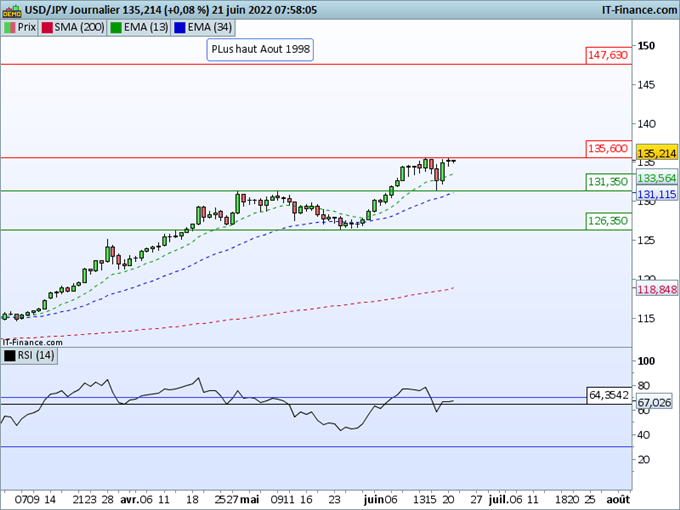
Task: Click the red SMA (200) color swatch
Action: tap(47, 27)
